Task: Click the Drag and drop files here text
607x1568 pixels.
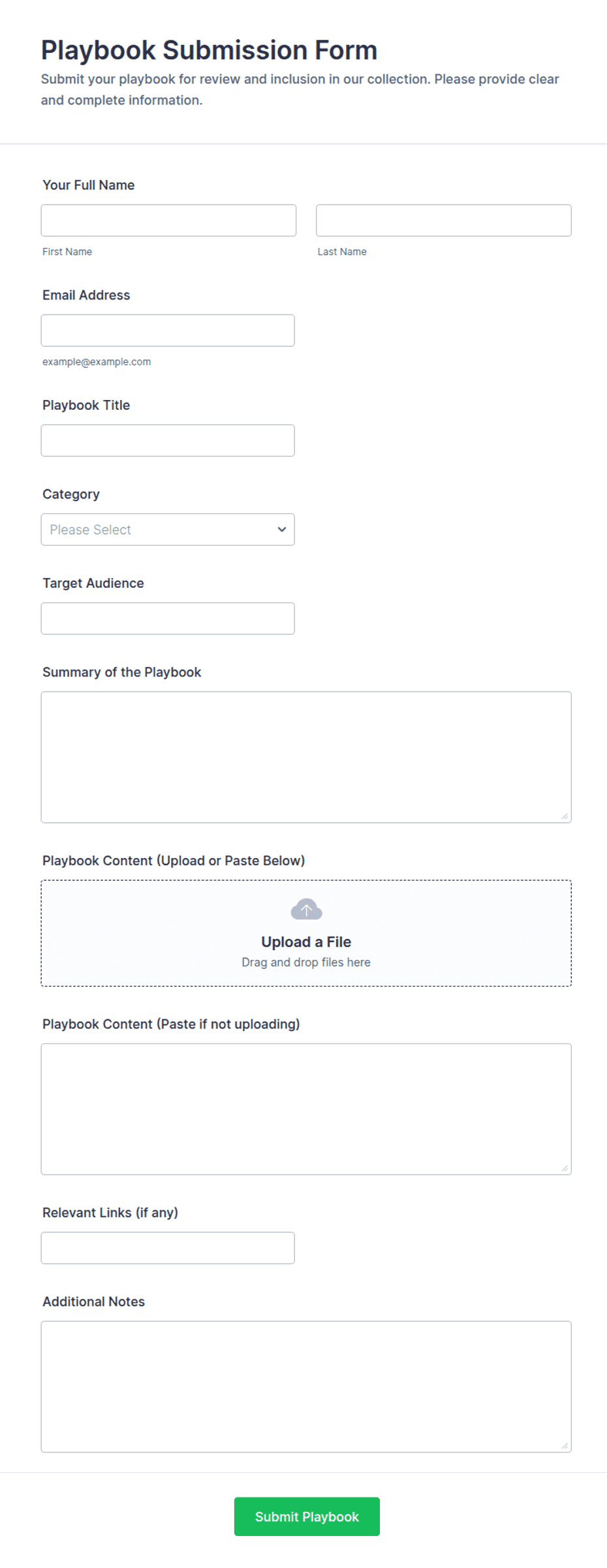Action: coord(306,962)
